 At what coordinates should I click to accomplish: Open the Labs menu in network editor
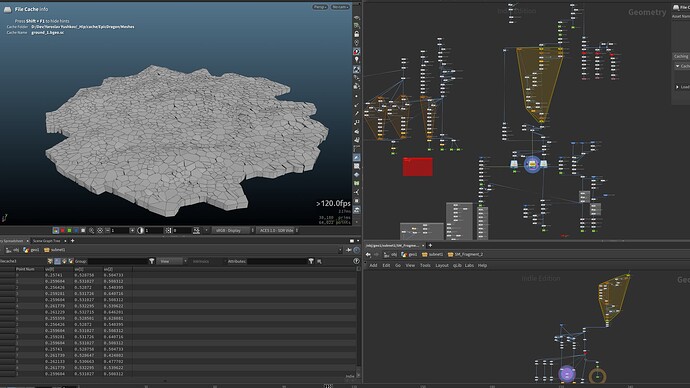point(470,265)
